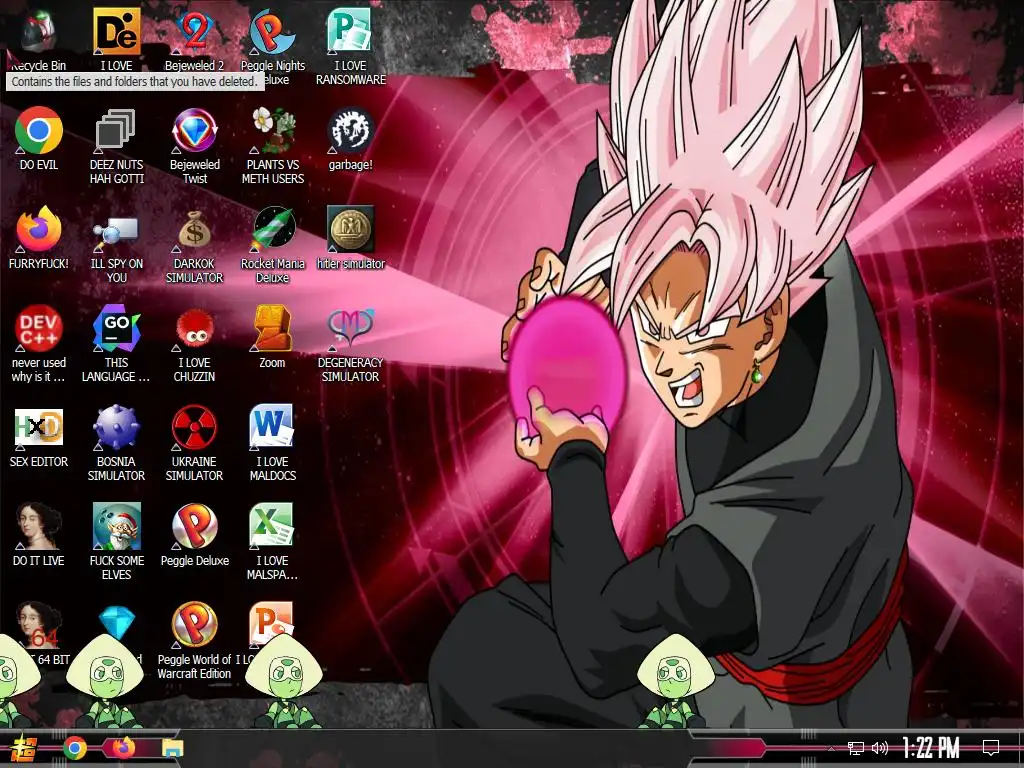Open the network status tray icon

pos(856,748)
